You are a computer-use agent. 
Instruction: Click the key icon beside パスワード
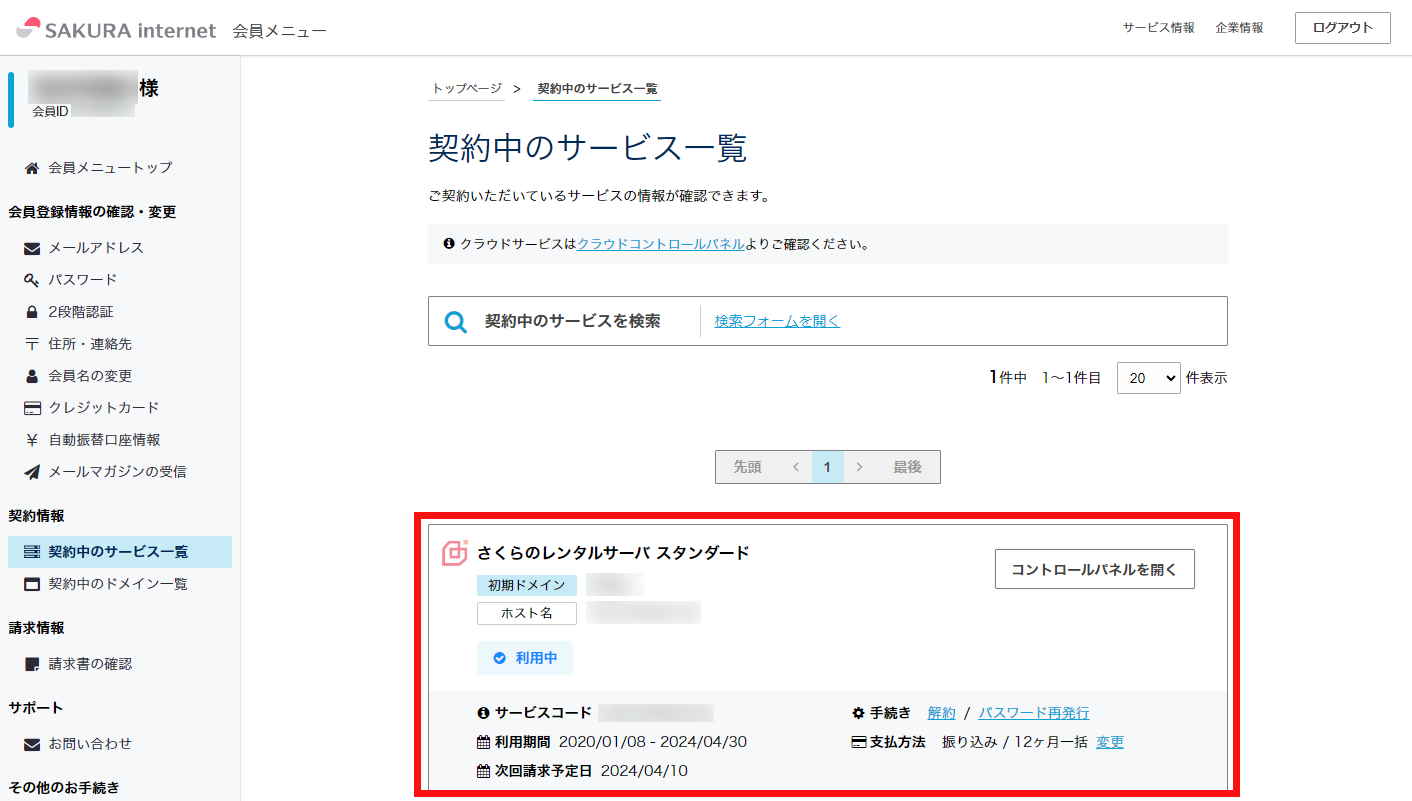(x=32, y=280)
